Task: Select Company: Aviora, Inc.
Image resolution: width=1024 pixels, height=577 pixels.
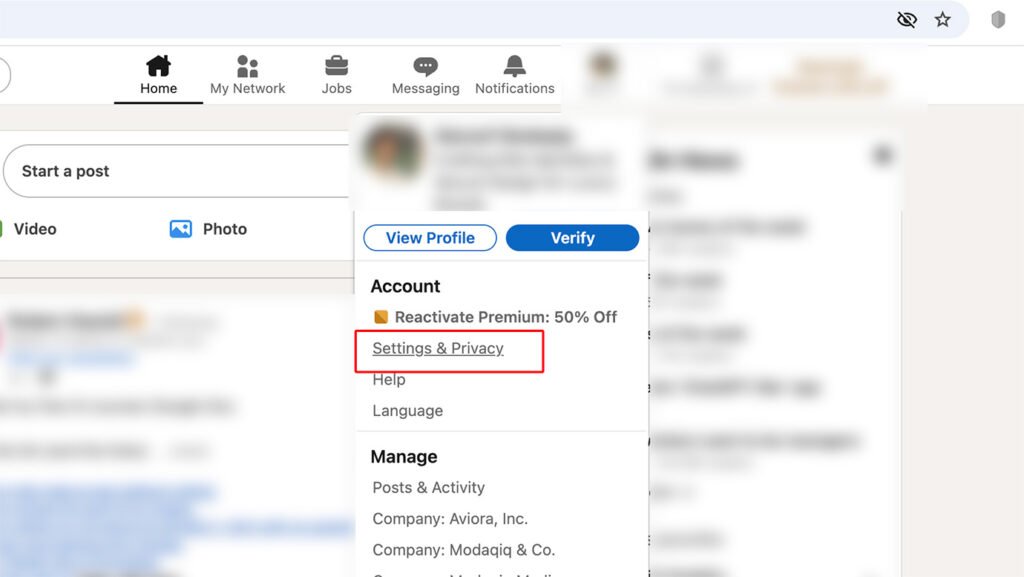Action: click(450, 518)
